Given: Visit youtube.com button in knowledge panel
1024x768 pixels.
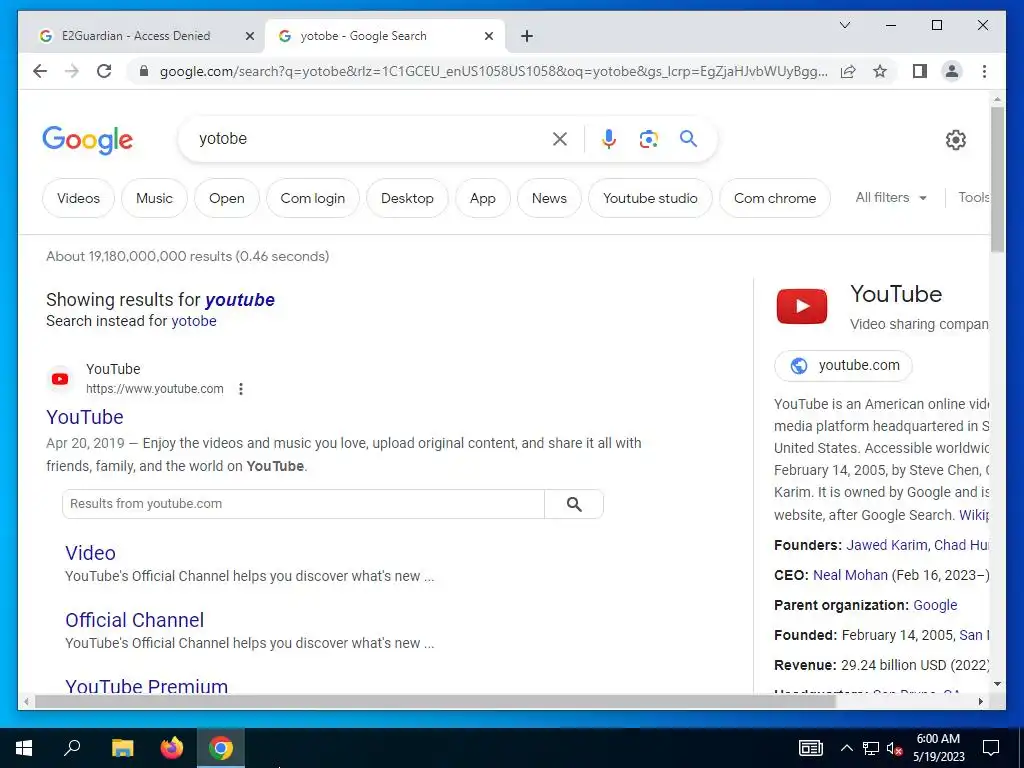Looking at the screenshot, I should (x=843, y=366).
